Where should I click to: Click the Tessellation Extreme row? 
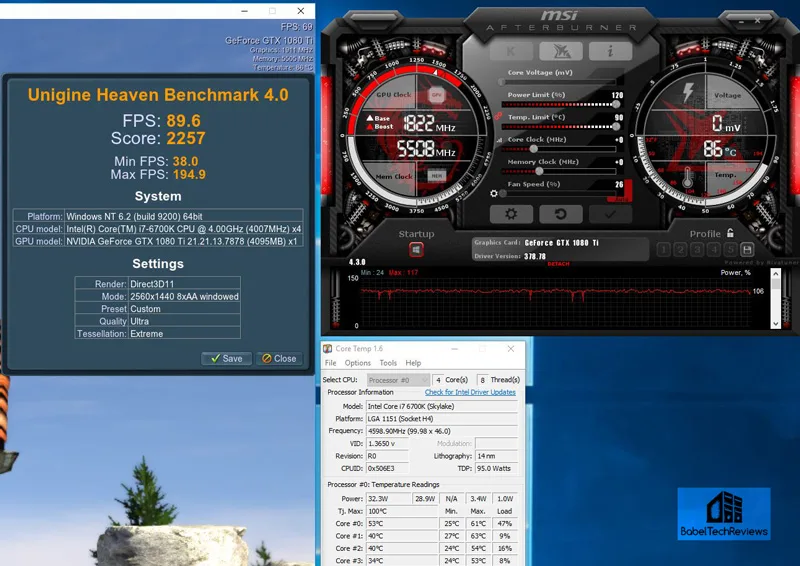(158, 334)
